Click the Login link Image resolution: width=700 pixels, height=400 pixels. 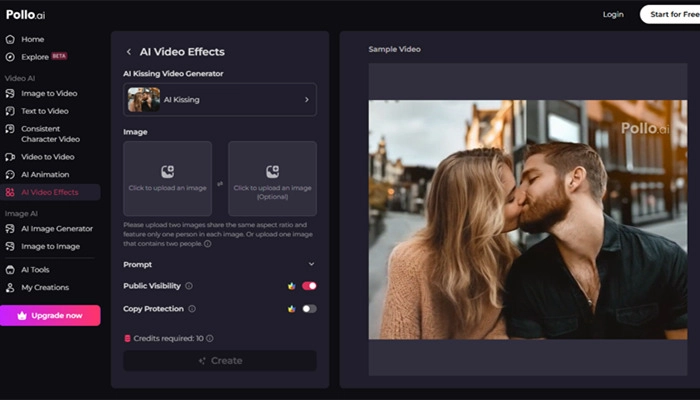tap(613, 14)
